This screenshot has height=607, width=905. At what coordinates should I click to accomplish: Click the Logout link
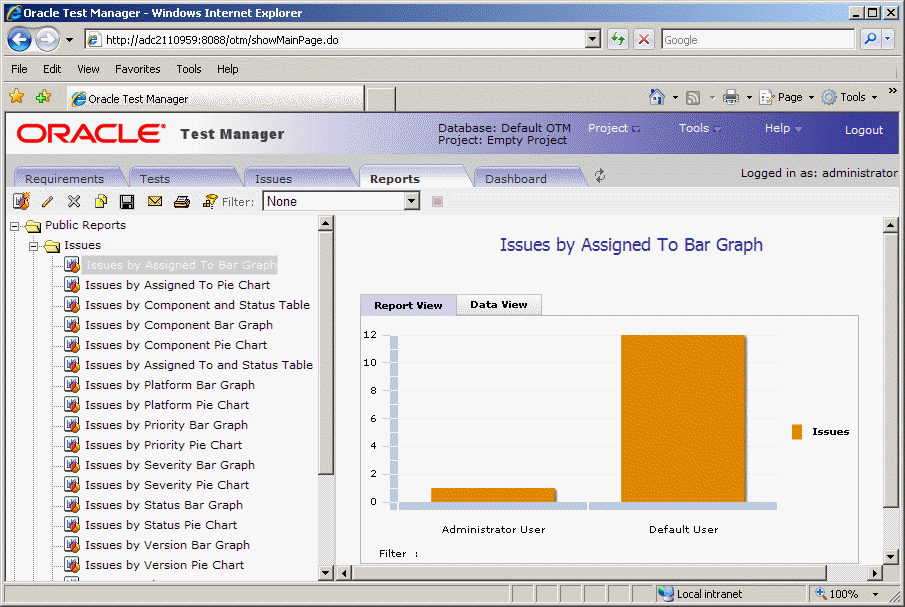click(863, 130)
